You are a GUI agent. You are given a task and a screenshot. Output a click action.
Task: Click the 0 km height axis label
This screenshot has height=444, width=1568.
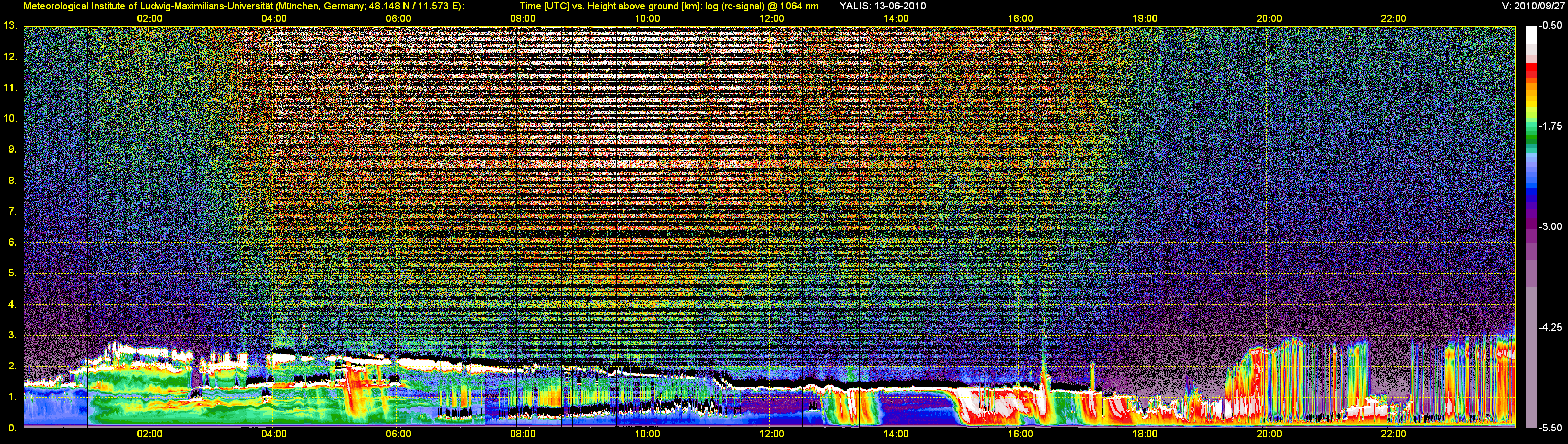[12, 428]
